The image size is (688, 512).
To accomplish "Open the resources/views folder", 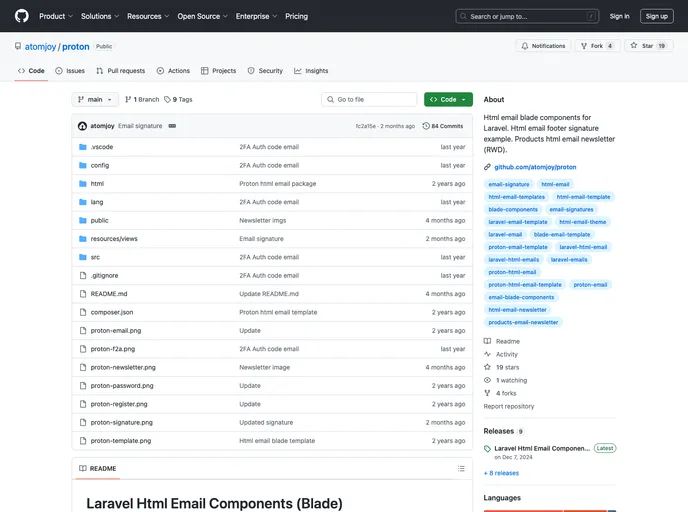I will coord(114,239).
